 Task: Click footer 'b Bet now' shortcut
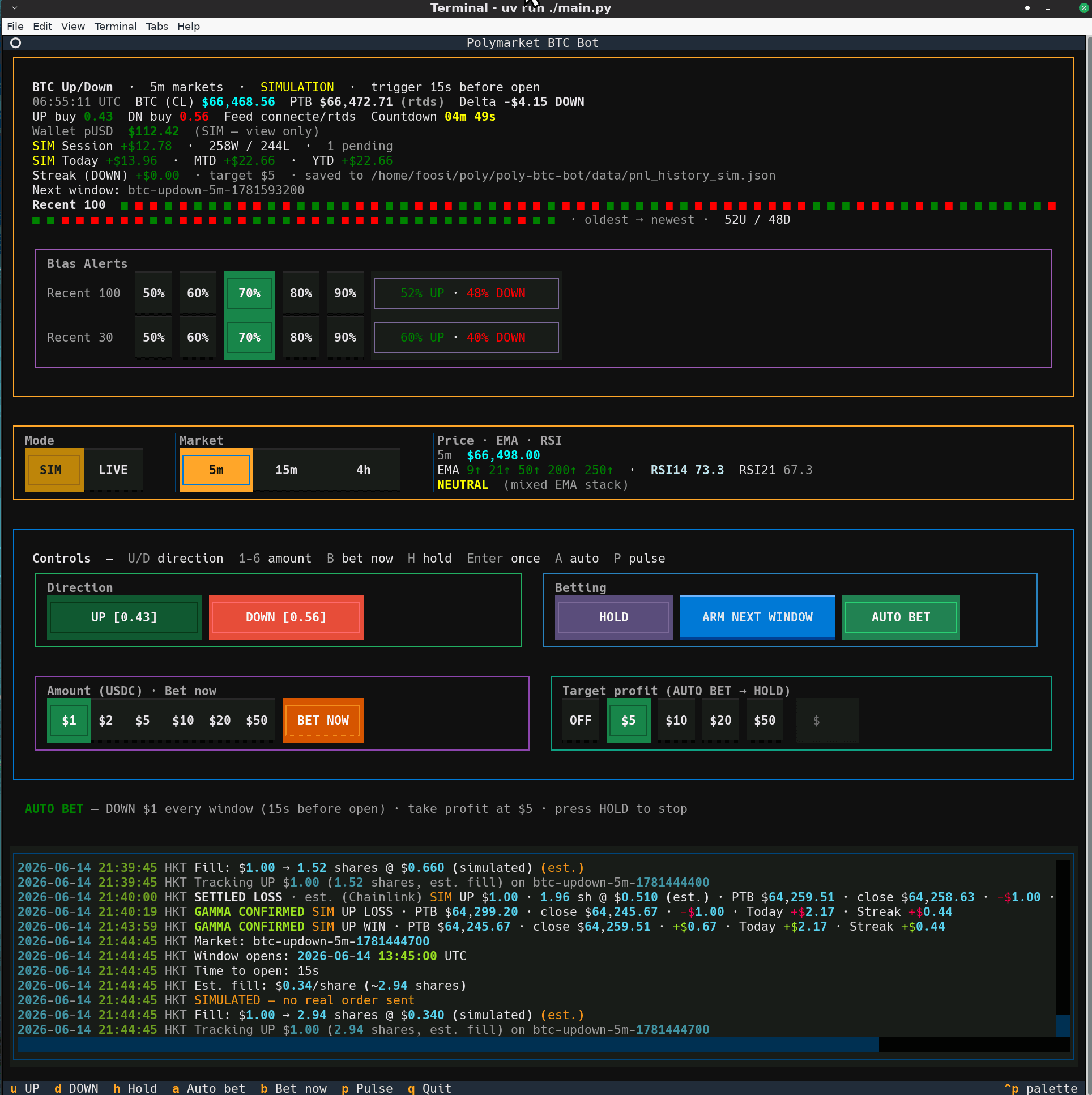(293, 1088)
